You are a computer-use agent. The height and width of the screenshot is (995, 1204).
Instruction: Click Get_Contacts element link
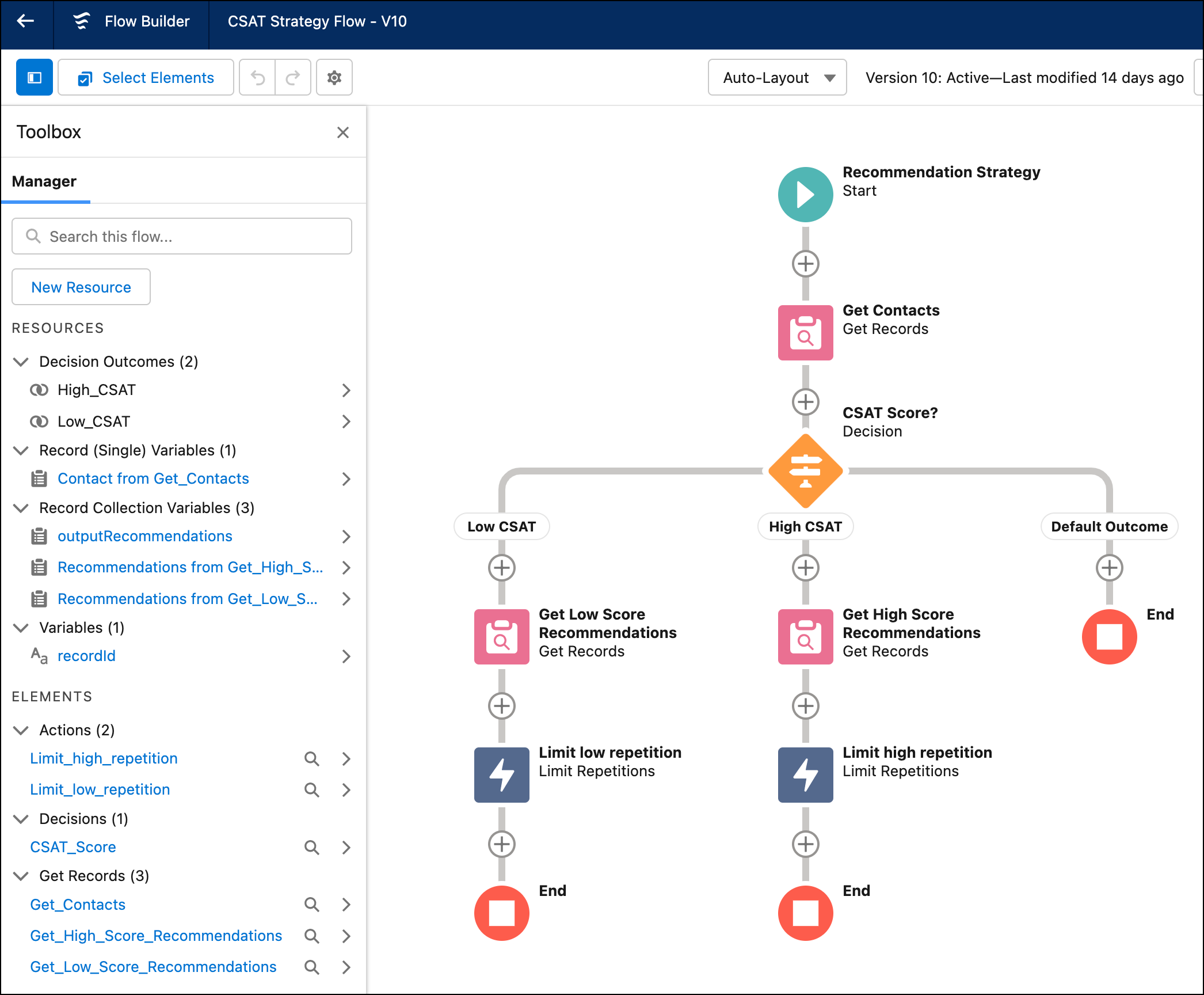pos(78,905)
